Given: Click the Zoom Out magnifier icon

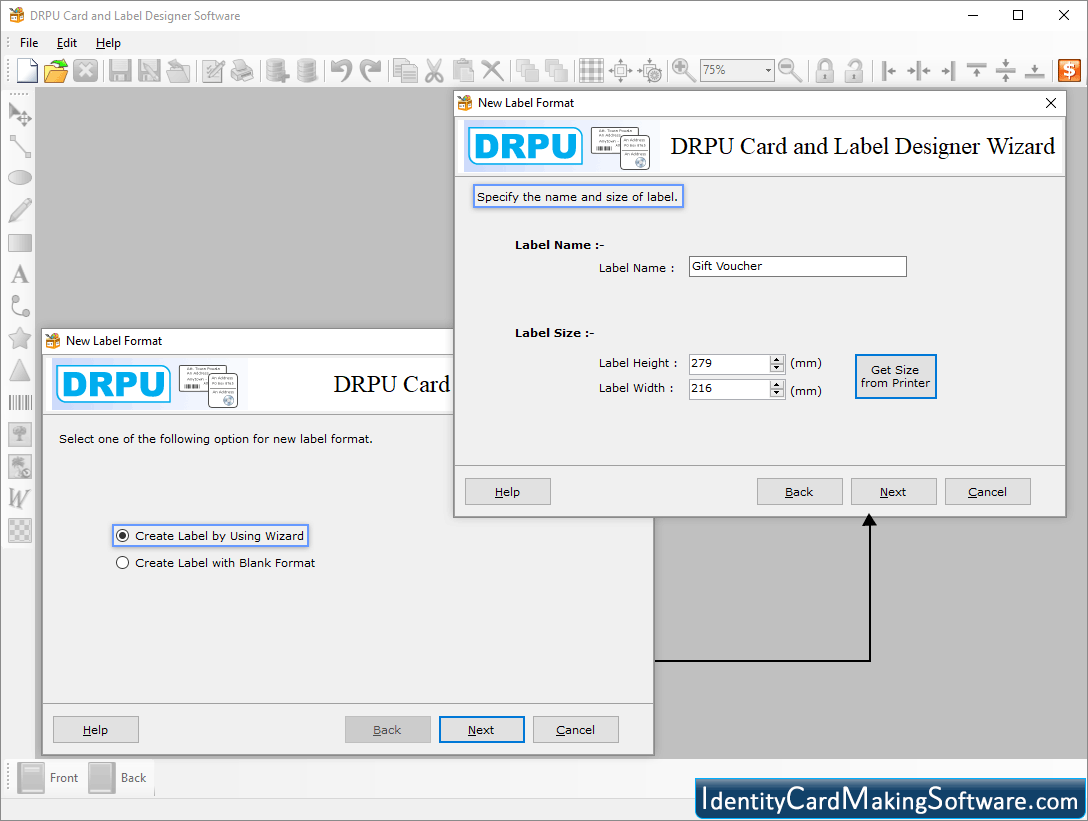Looking at the screenshot, I should 790,70.
